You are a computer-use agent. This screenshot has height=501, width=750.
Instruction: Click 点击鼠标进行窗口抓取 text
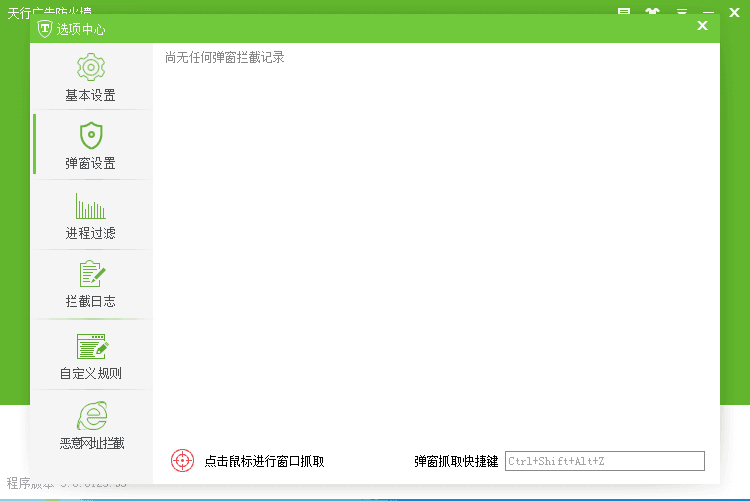click(264, 461)
